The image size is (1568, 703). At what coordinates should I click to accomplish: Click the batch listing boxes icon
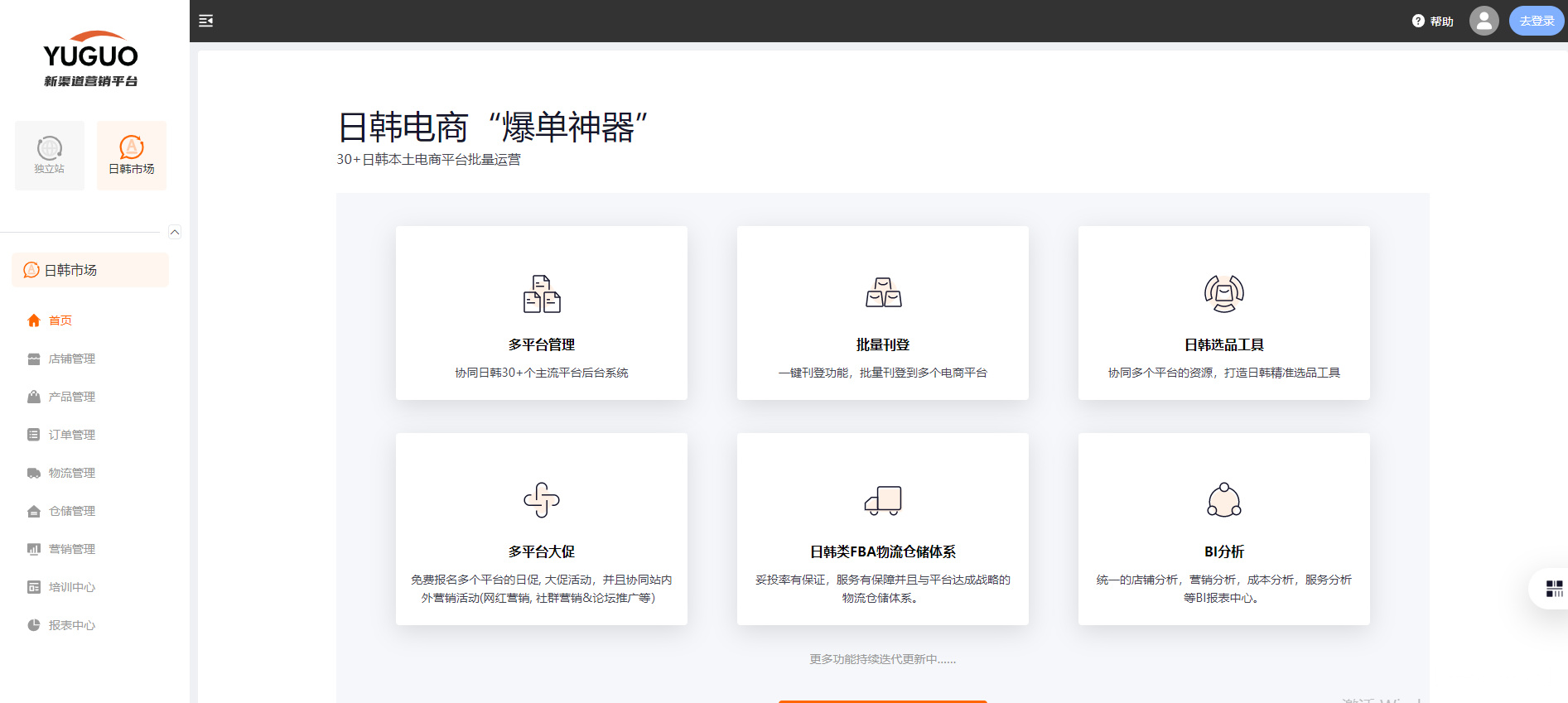pos(883,293)
